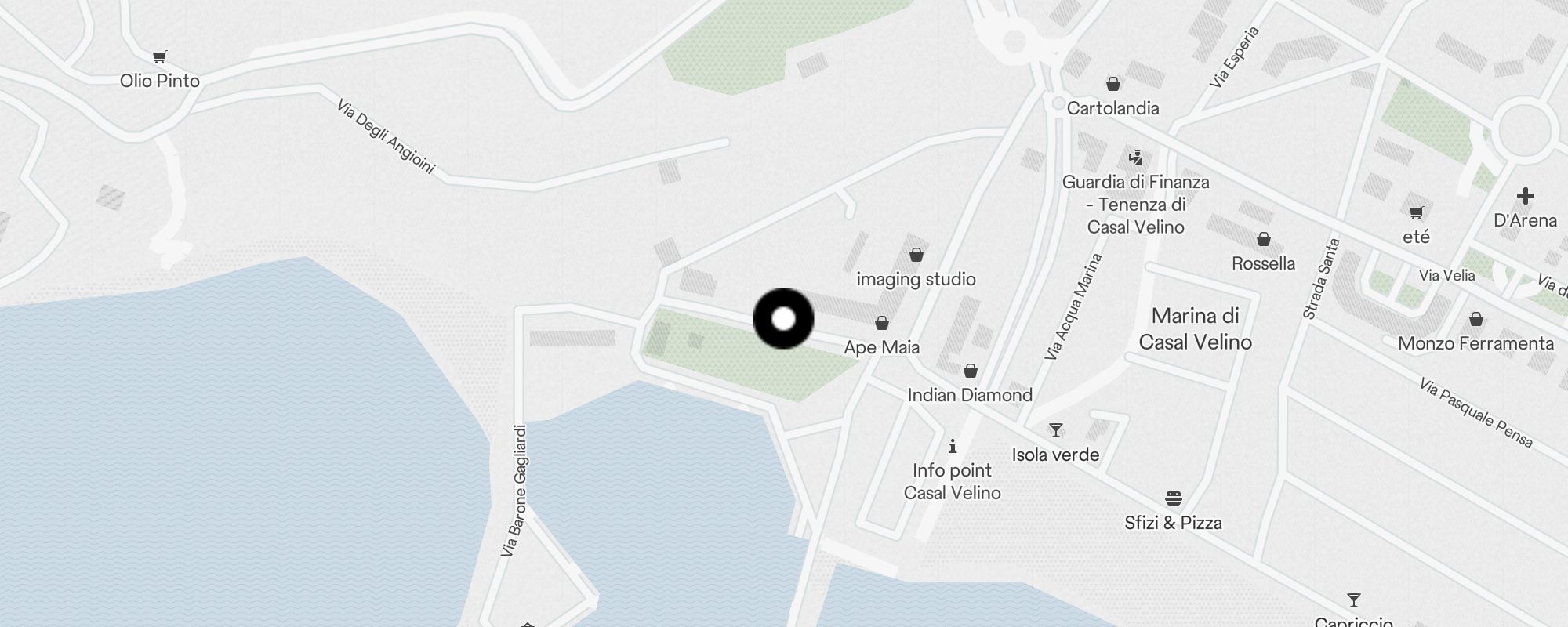Click the black circular location pin
The image size is (1568, 627).
click(783, 318)
